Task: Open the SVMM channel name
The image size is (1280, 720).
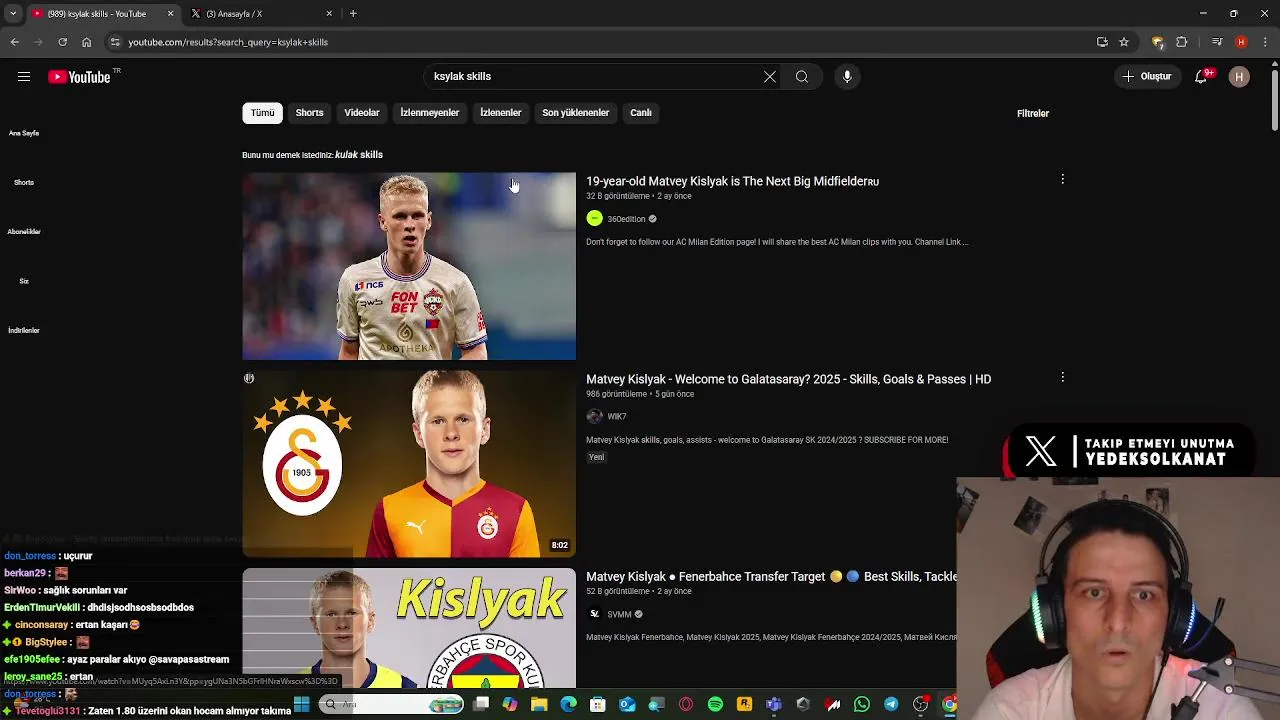Action: pos(619,614)
